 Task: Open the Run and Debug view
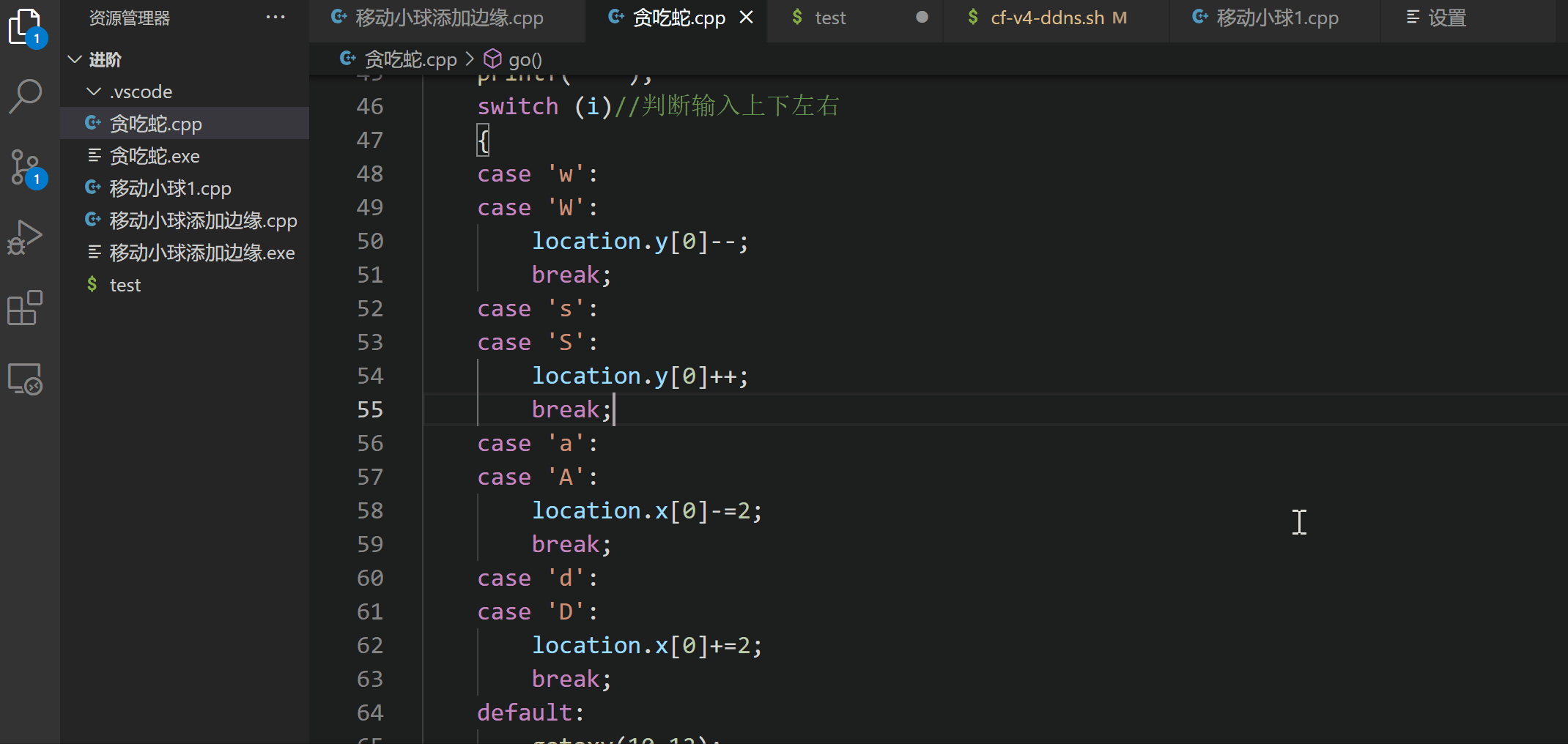click(x=26, y=238)
